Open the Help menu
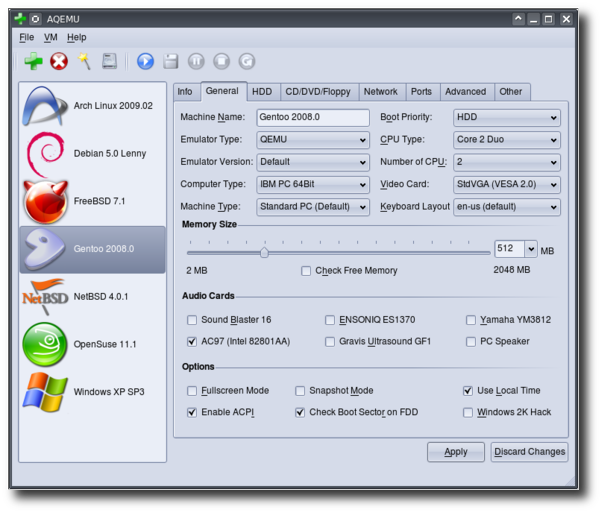The image size is (602, 513). click(x=76, y=37)
